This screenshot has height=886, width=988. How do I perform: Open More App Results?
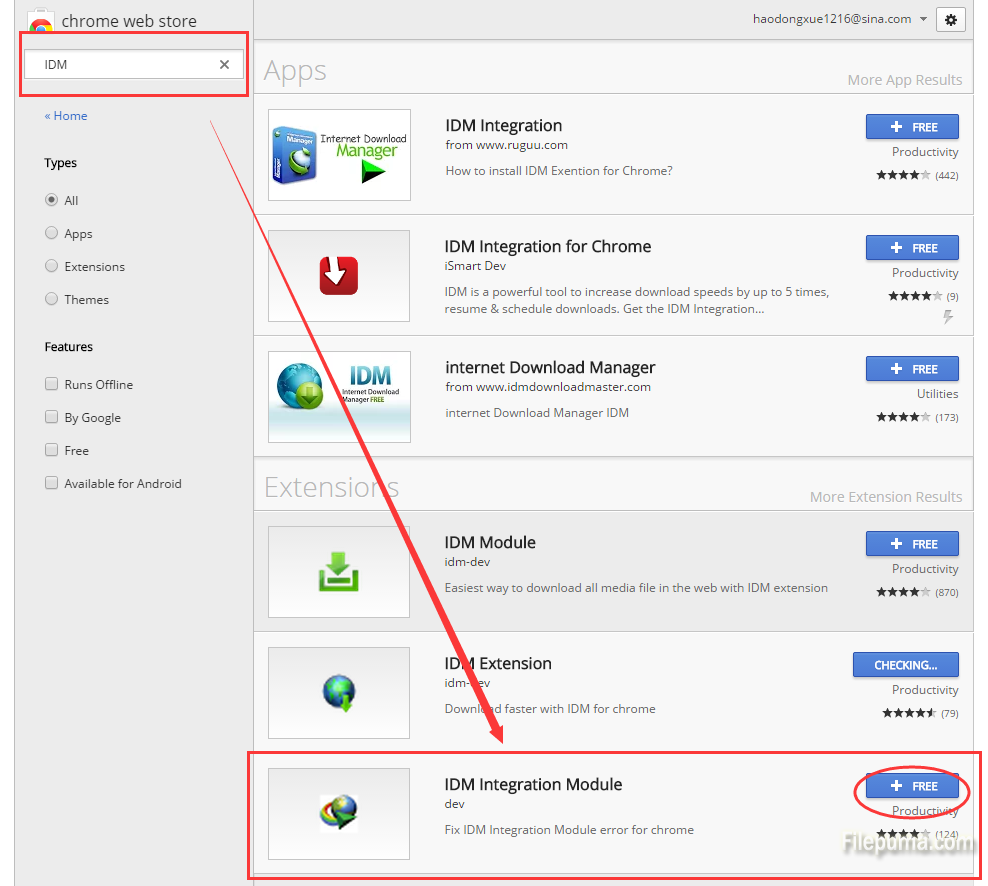coord(904,80)
